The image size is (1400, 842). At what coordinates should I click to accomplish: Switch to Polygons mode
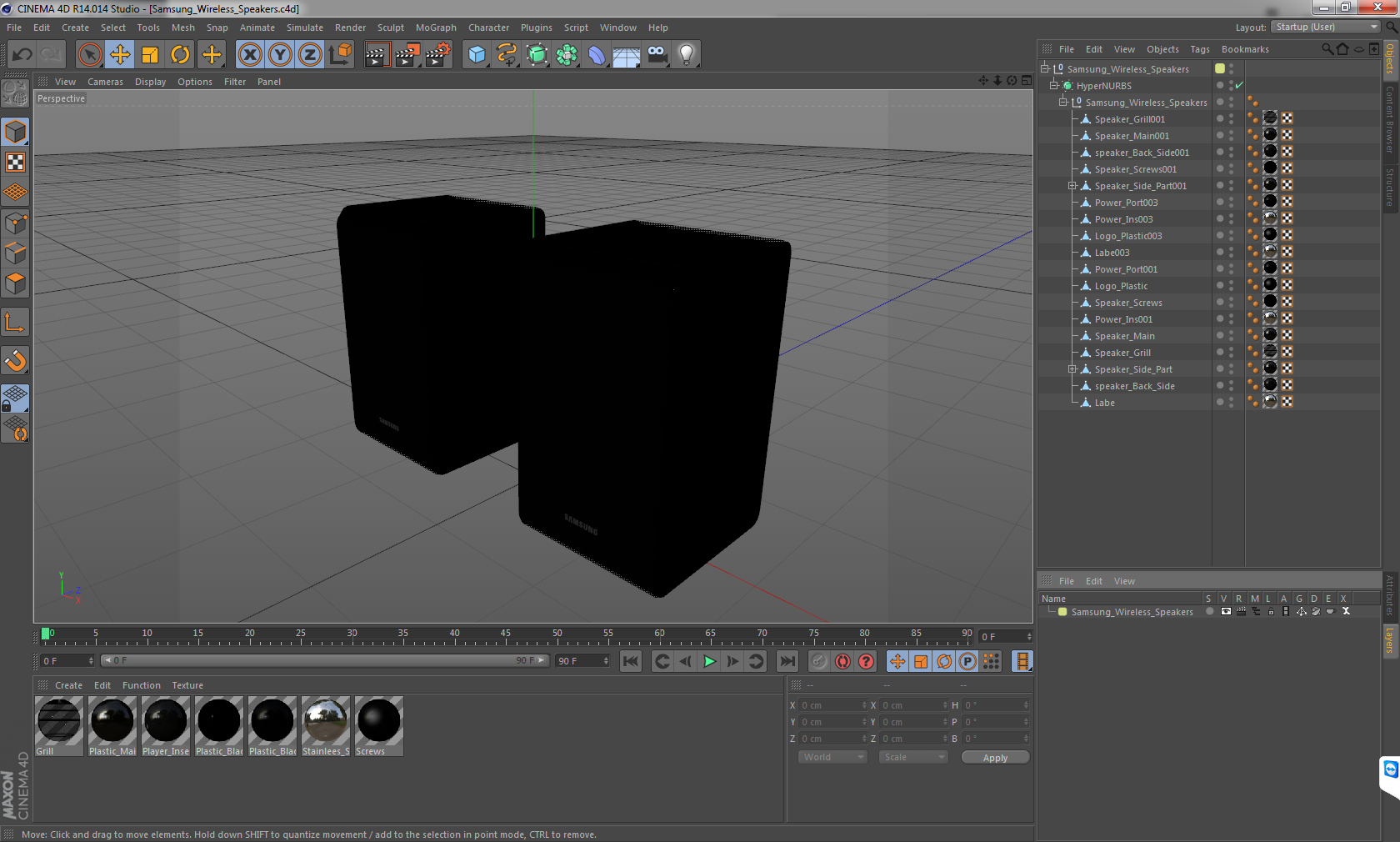coord(15,283)
